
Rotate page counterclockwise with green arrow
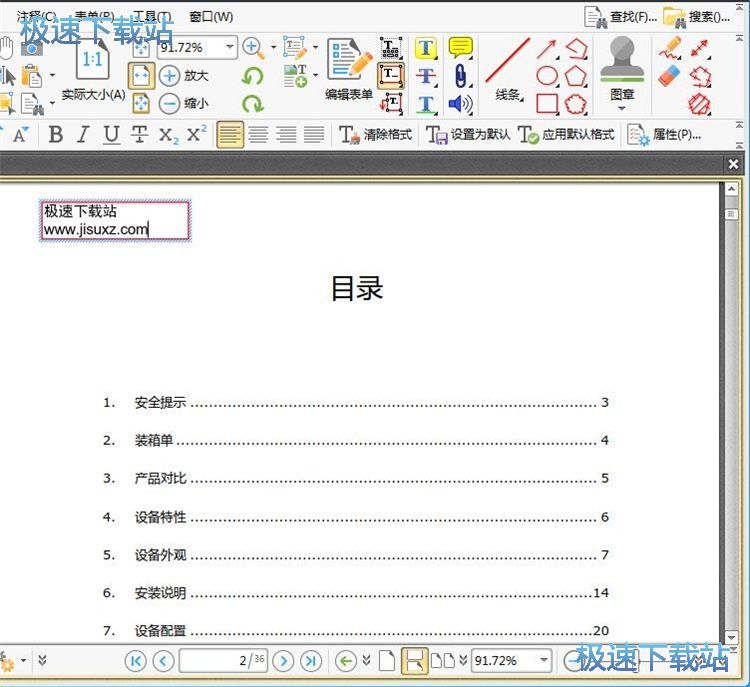pos(253,76)
